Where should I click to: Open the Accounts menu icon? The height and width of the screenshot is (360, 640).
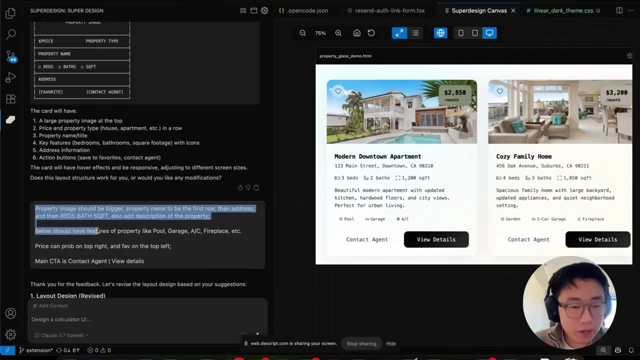[11, 313]
